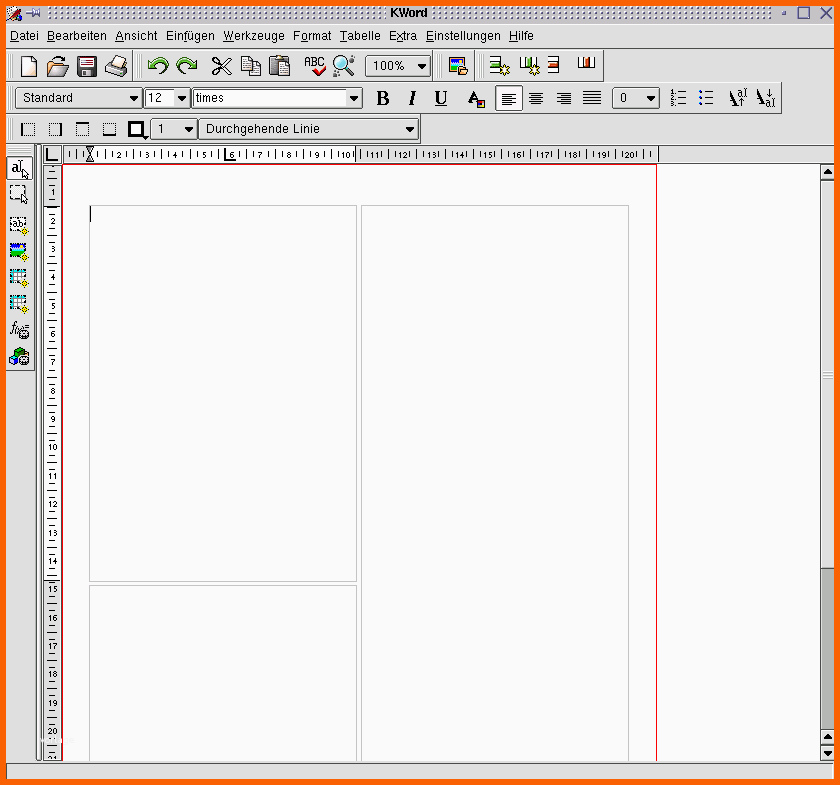
Task: Open the Werkzeuge menu
Action: [x=253, y=36]
